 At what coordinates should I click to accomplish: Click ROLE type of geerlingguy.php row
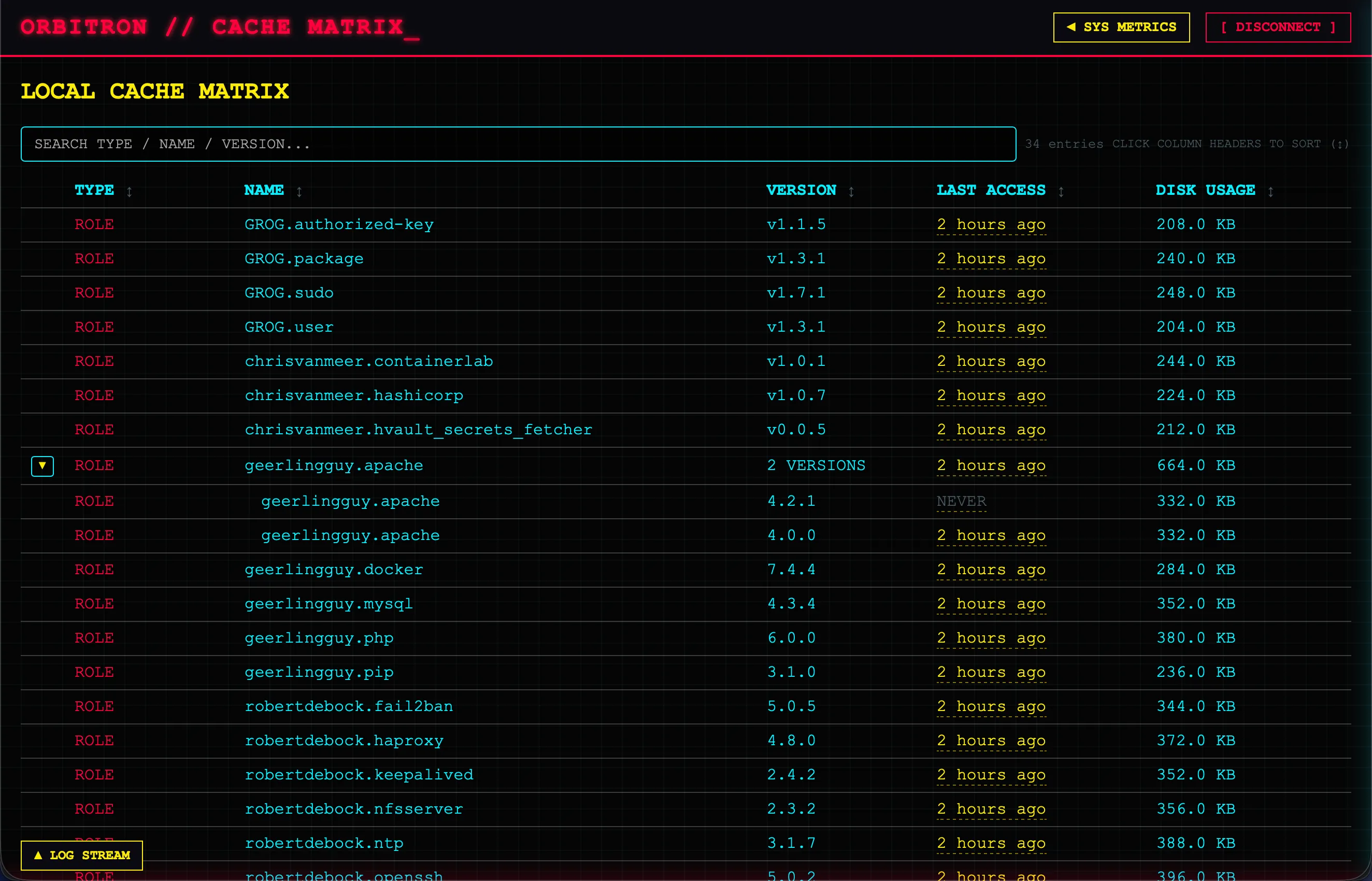(x=94, y=638)
